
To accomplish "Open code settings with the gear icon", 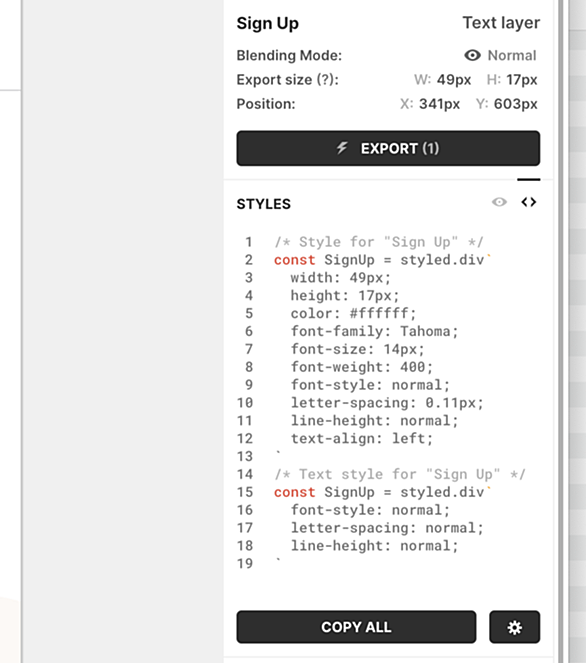I will click(515, 627).
